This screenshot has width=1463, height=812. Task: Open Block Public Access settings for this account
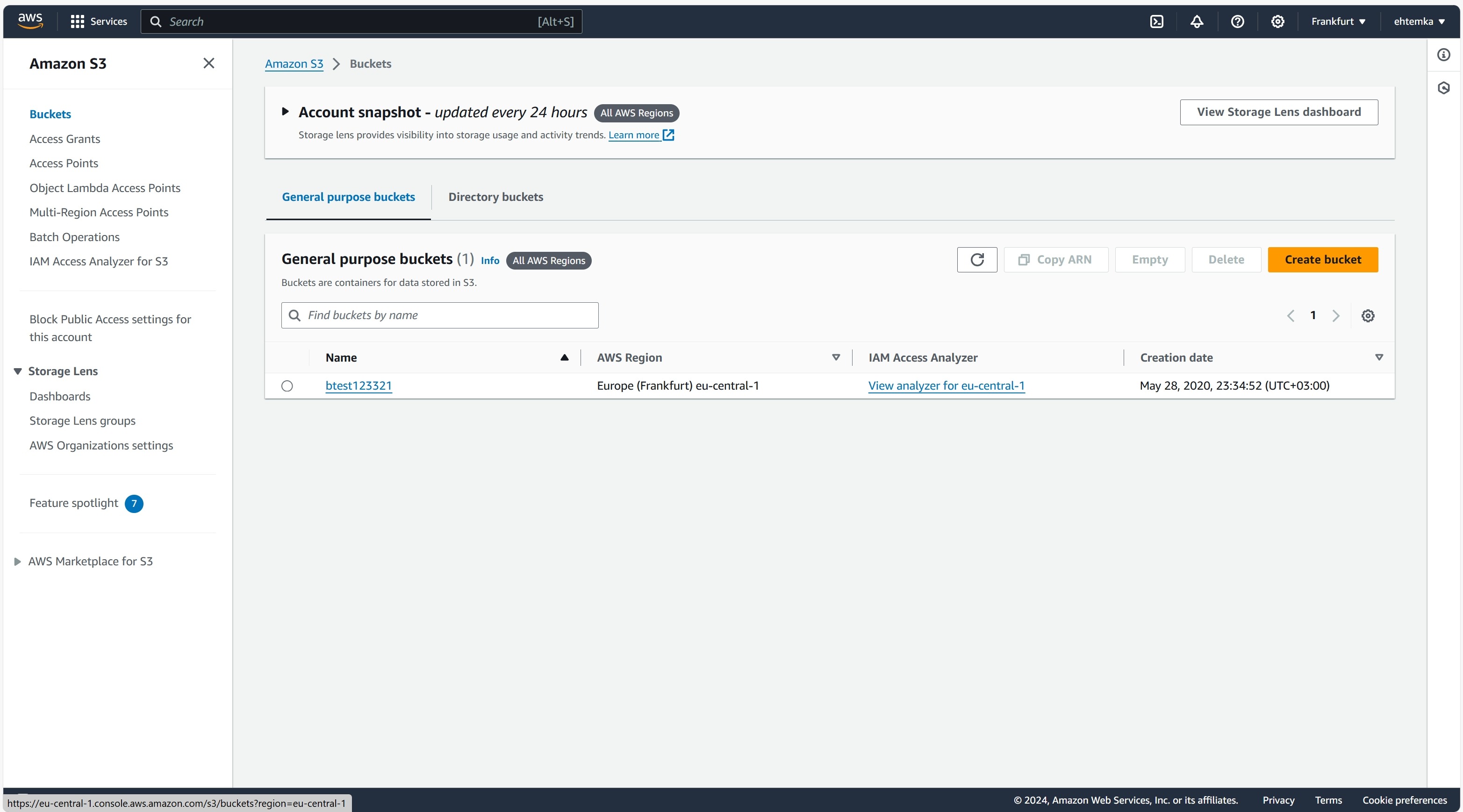(x=110, y=328)
